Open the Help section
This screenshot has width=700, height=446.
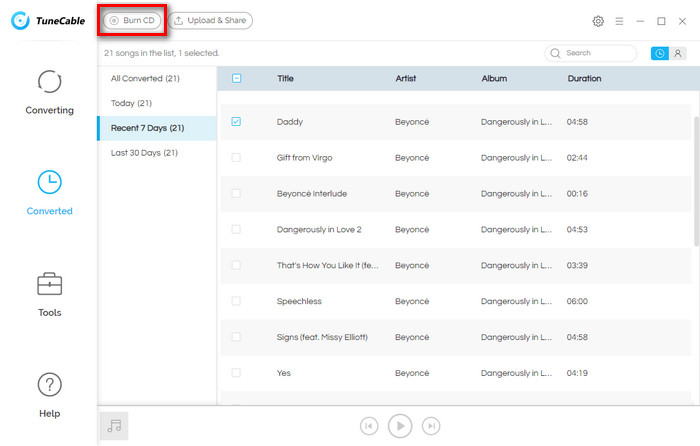coord(50,396)
